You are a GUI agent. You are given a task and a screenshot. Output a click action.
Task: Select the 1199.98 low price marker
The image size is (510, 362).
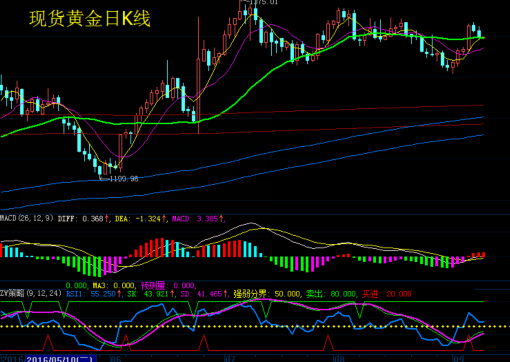tap(119, 179)
